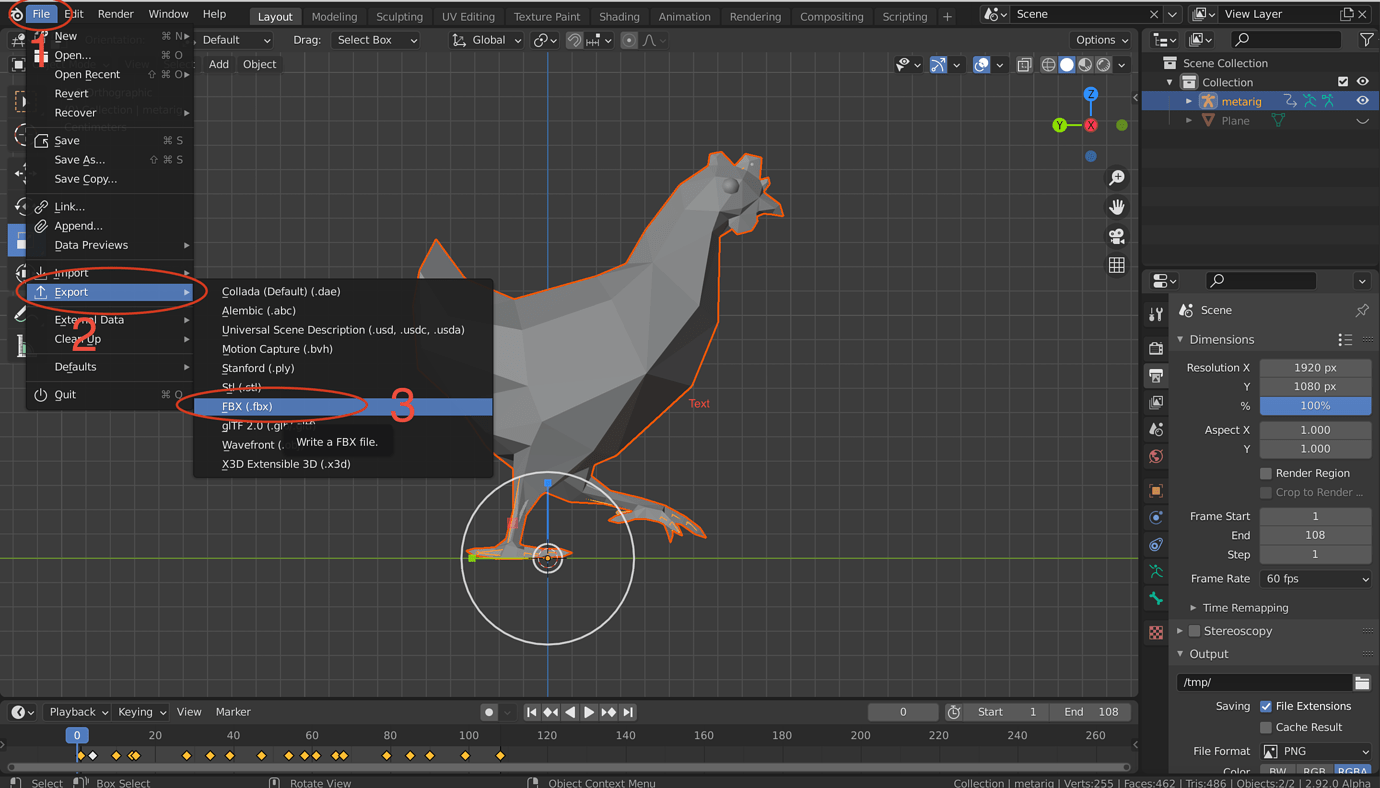Image resolution: width=1380 pixels, height=788 pixels.
Task: Switch to the Sculpting workspace tab
Action: click(x=399, y=16)
